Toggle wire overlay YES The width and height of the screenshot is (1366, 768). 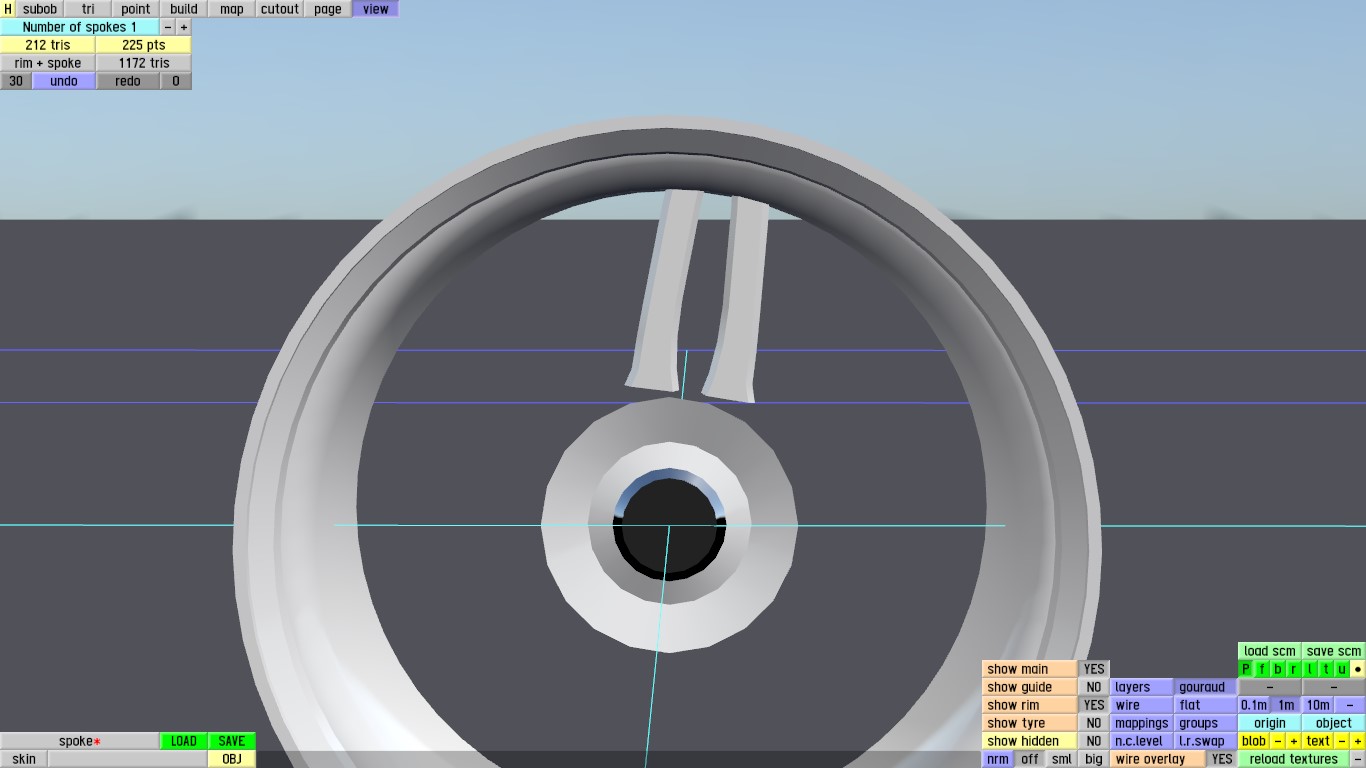(x=1222, y=759)
